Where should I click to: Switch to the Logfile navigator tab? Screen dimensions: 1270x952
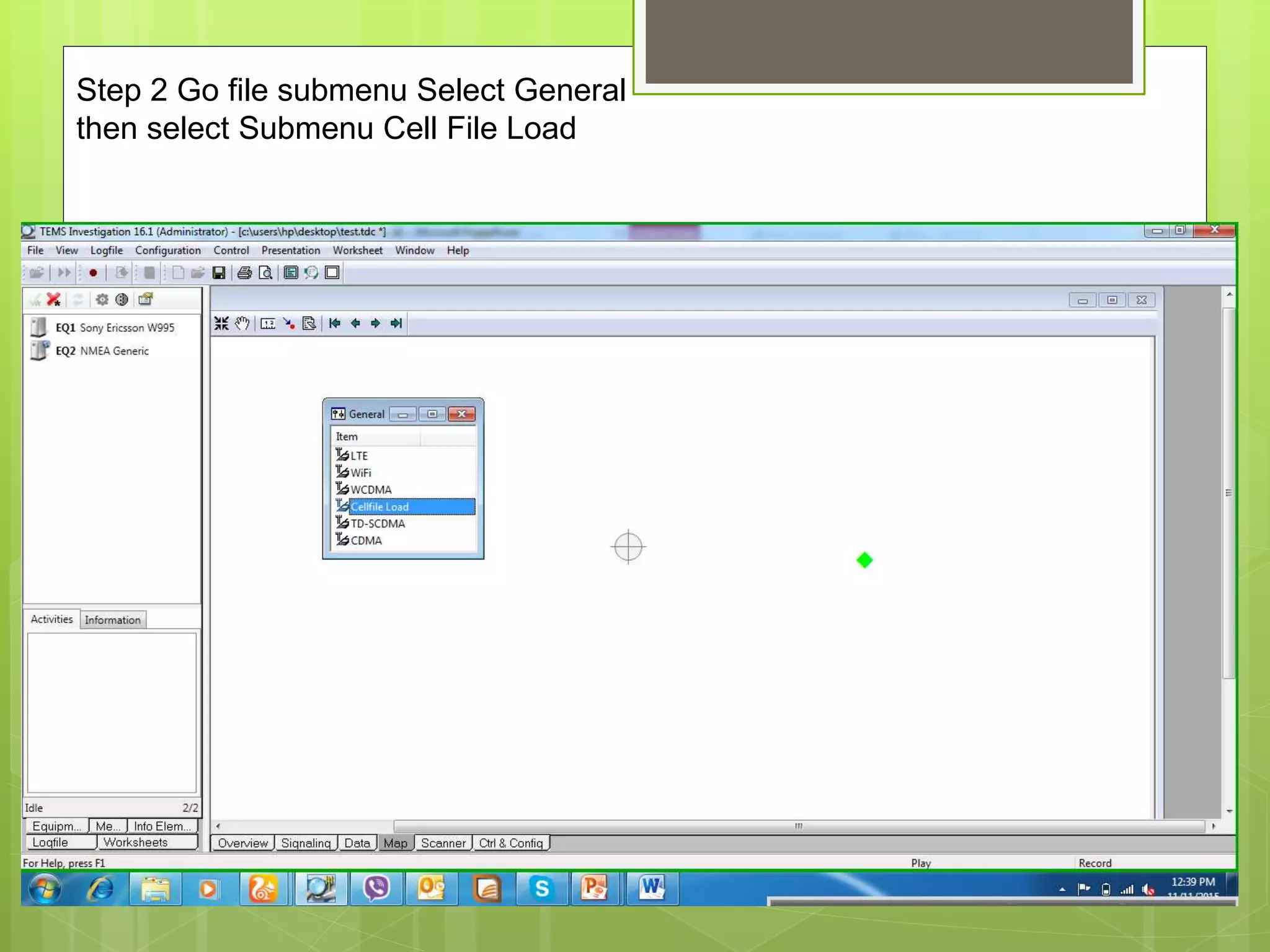pyautogui.click(x=61, y=842)
